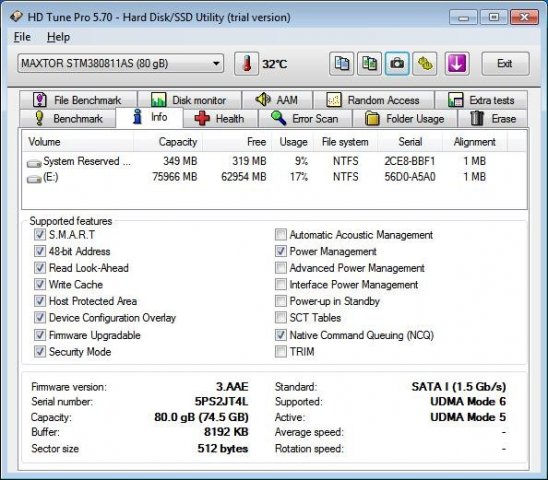
Task: Toggle the Interface Power Management checkbox
Action: (281, 284)
